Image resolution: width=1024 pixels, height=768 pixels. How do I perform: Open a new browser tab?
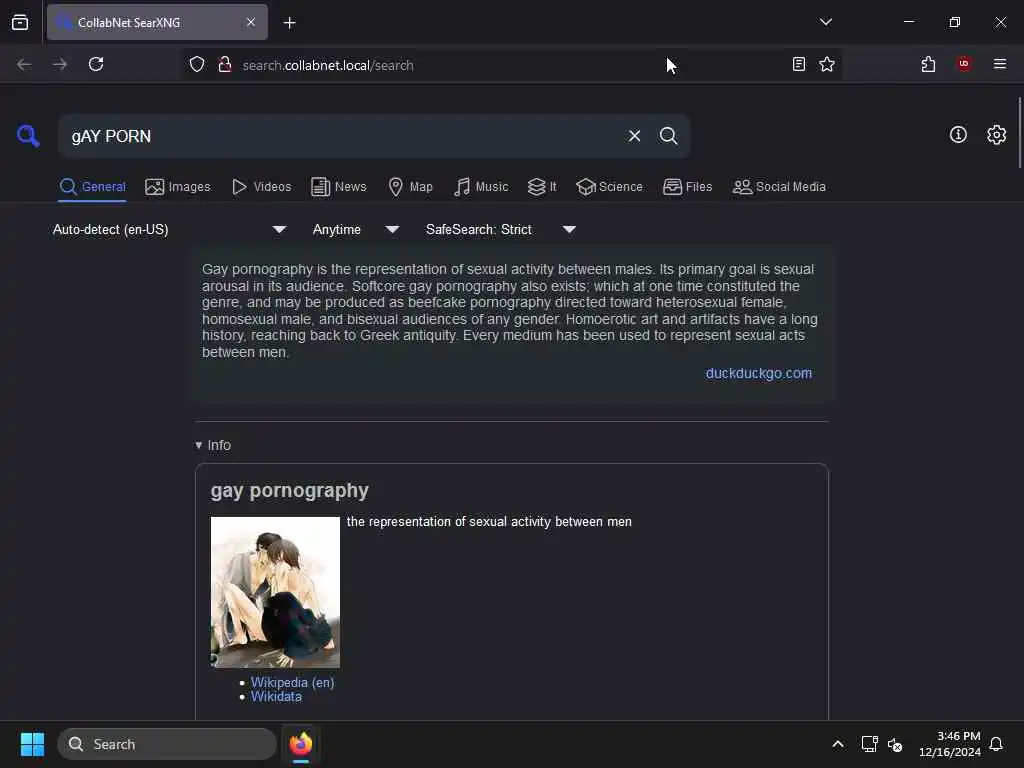click(289, 23)
